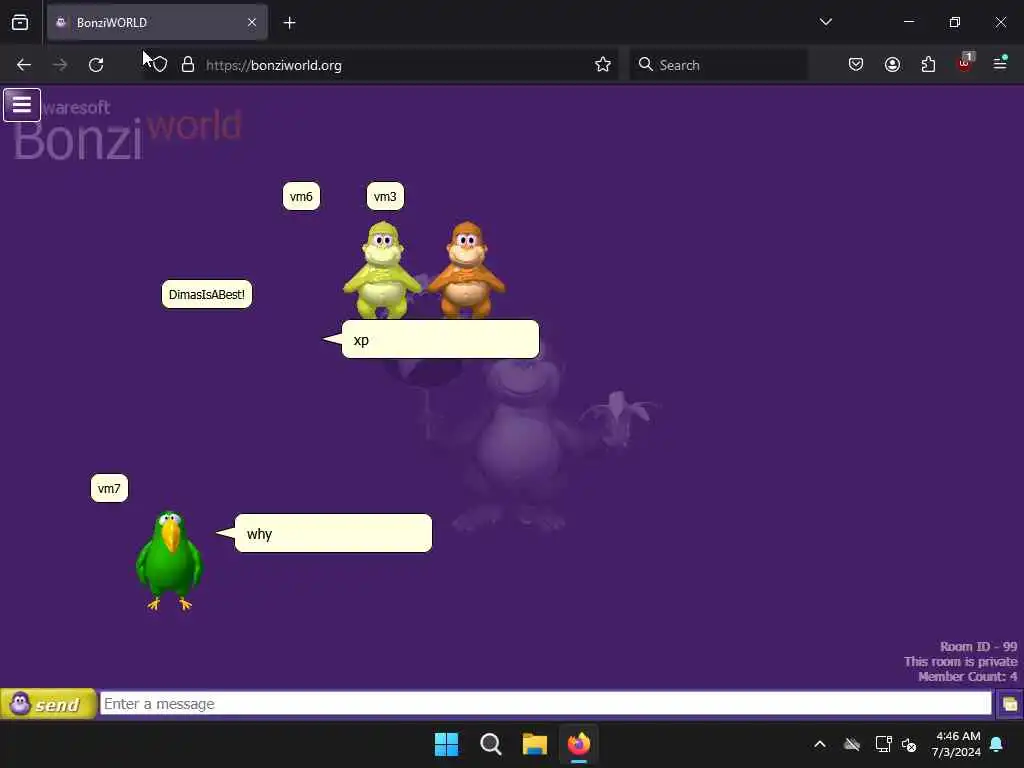This screenshot has height=768, width=1024.
Task: Open a new tab with plus button
Action: tap(289, 23)
